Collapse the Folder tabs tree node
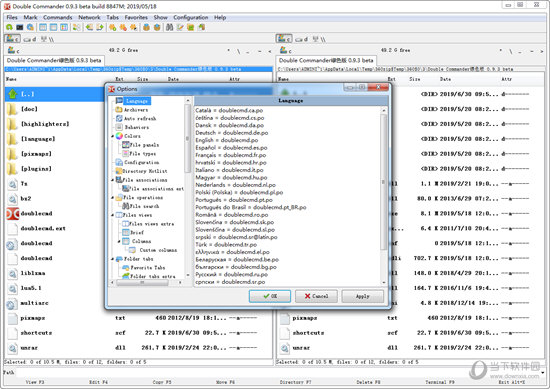This screenshot has height=389, width=550. 113,259
